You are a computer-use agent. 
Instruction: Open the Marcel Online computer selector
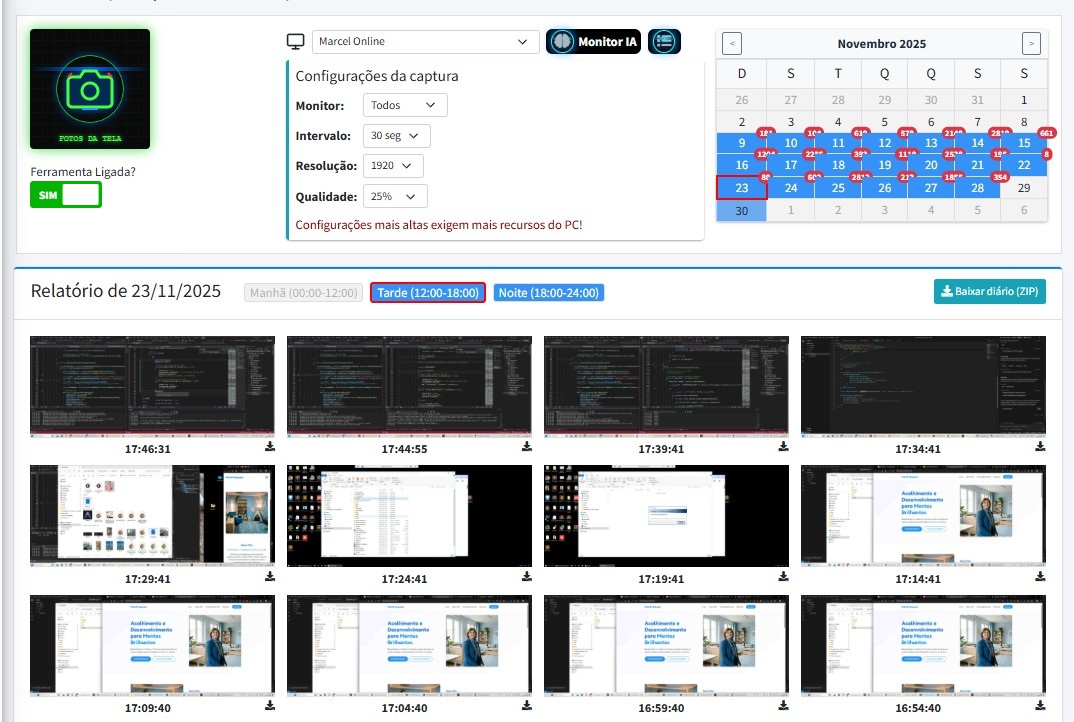coord(425,43)
